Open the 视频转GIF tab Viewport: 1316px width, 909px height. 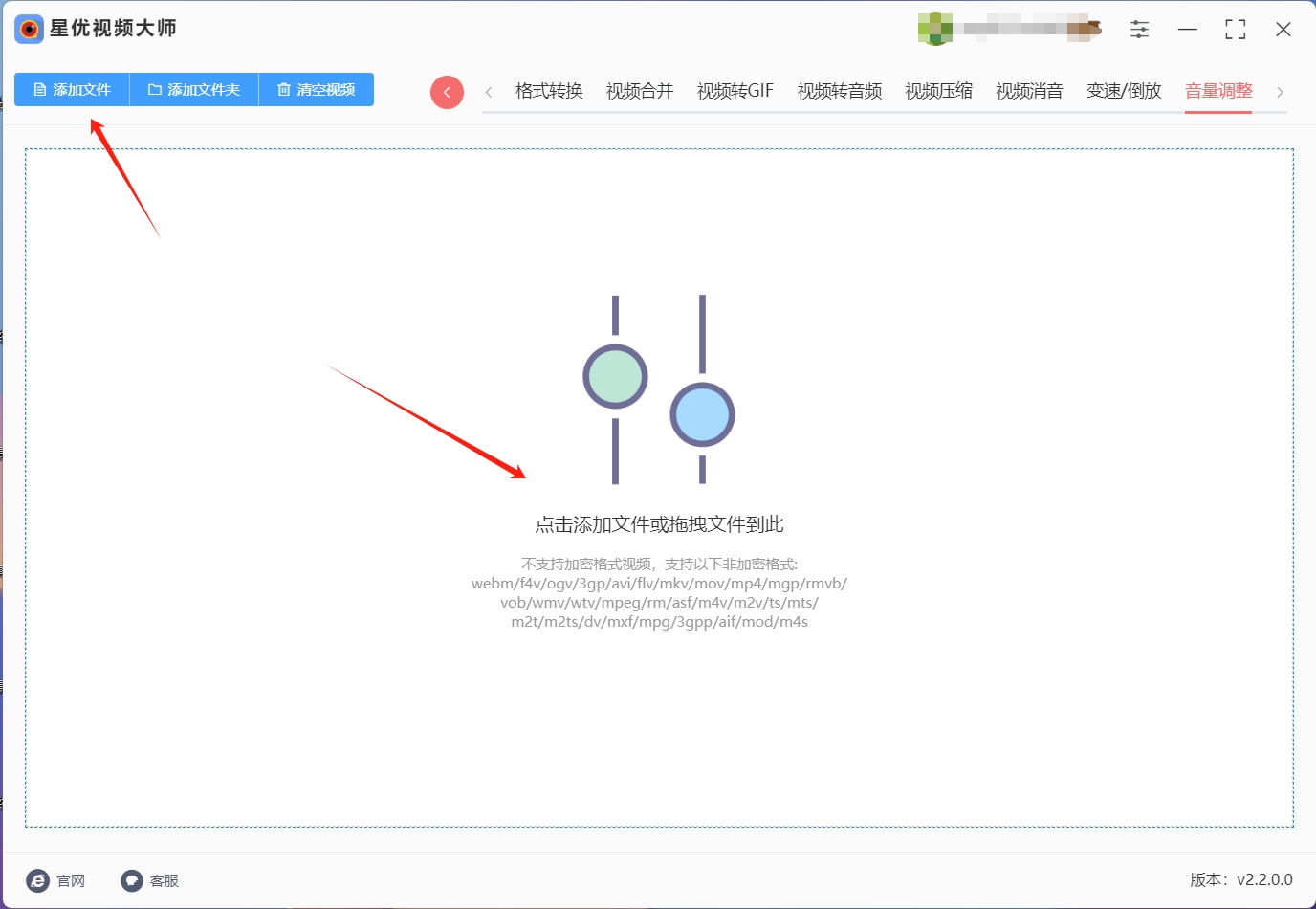tap(735, 91)
